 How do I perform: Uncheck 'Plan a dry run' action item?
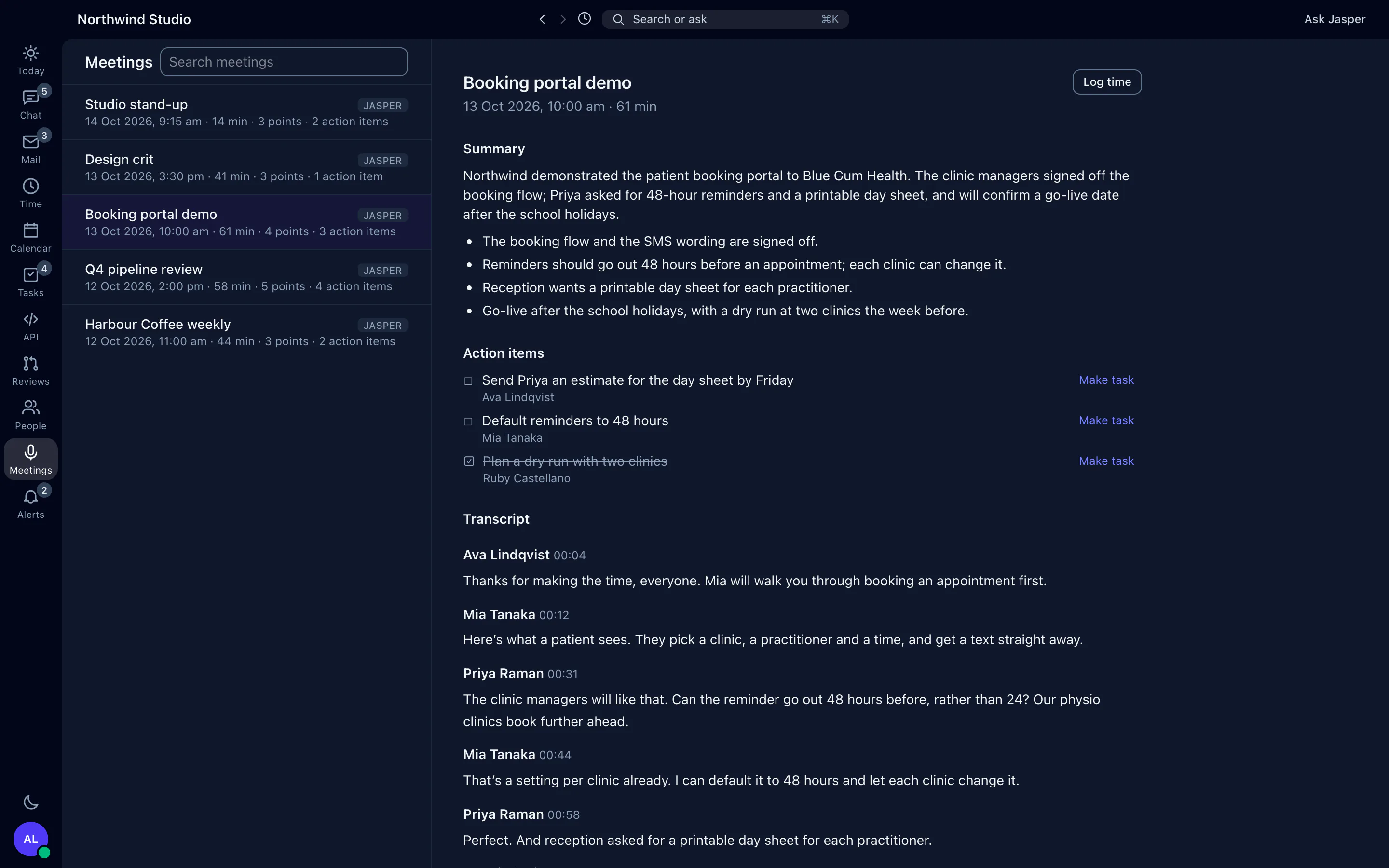(x=469, y=461)
